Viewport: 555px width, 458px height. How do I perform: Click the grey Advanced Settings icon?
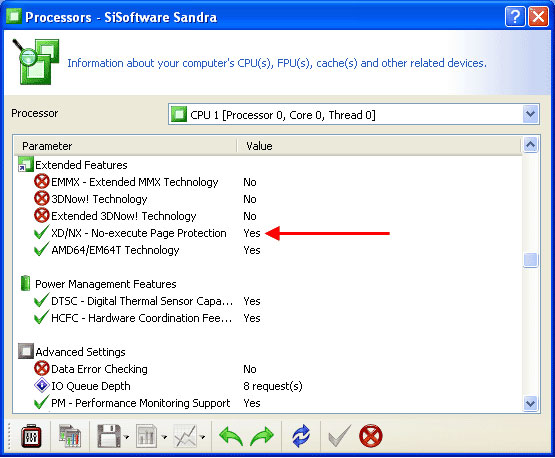(x=26, y=351)
